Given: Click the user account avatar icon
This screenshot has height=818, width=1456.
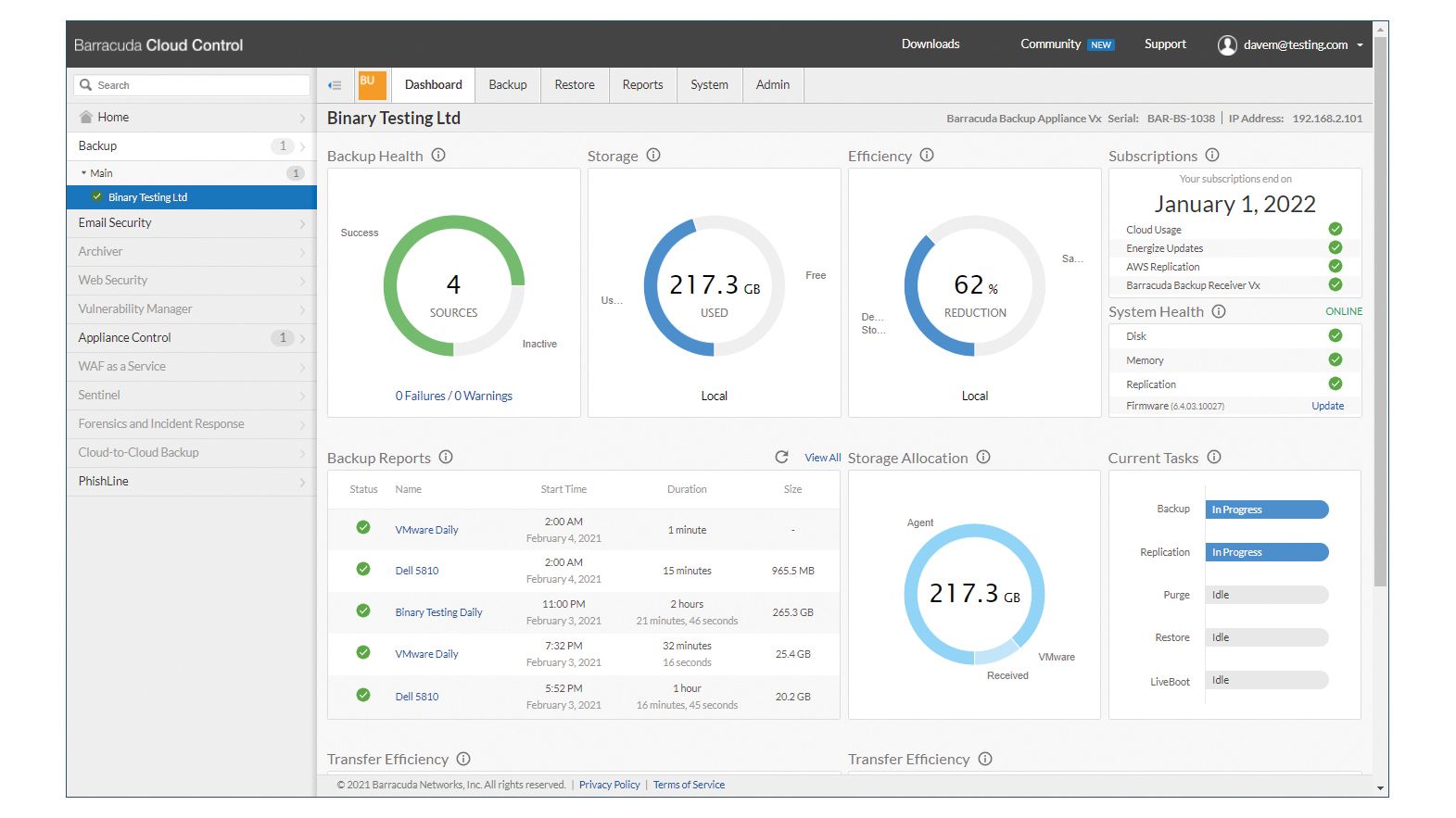Looking at the screenshot, I should (1227, 45).
